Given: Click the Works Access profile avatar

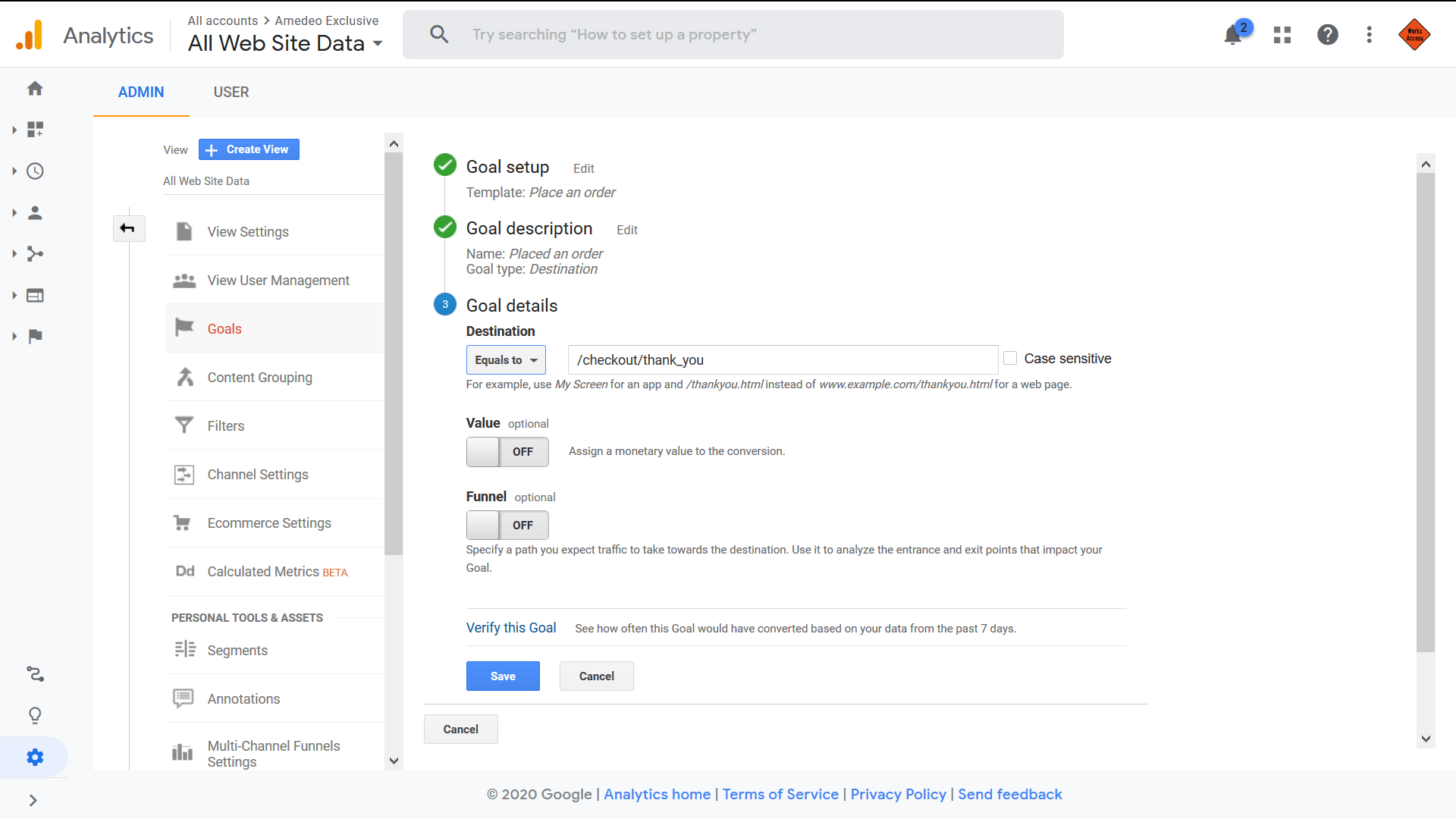Looking at the screenshot, I should pyautogui.click(x=1416, y=34).
